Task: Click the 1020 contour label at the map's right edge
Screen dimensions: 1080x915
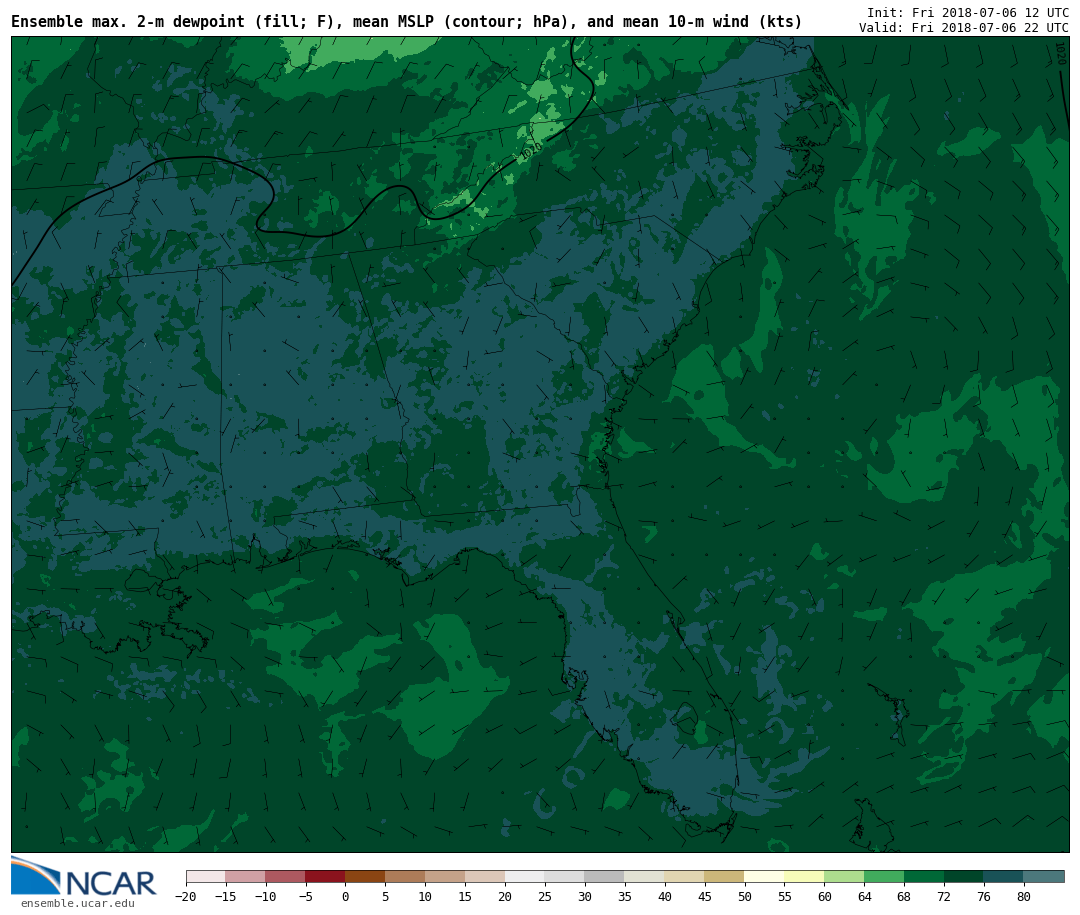Action: coord(1061,54)
